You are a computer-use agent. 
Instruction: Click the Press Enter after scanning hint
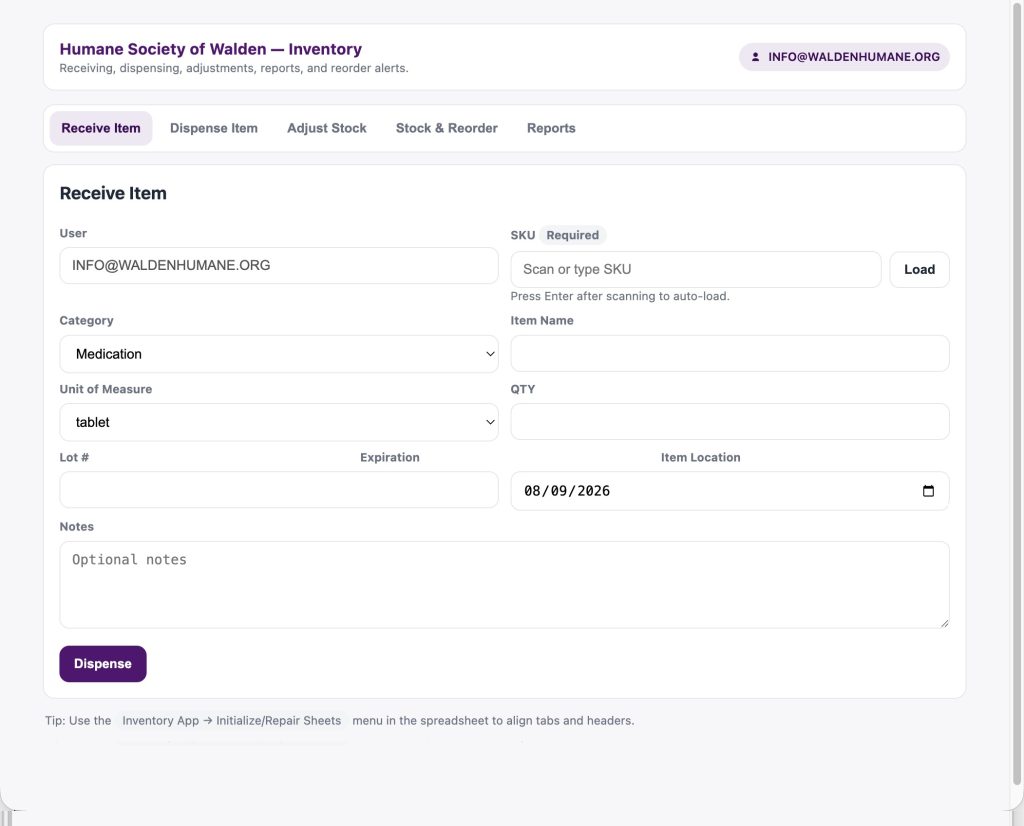(x=620, y=296)
